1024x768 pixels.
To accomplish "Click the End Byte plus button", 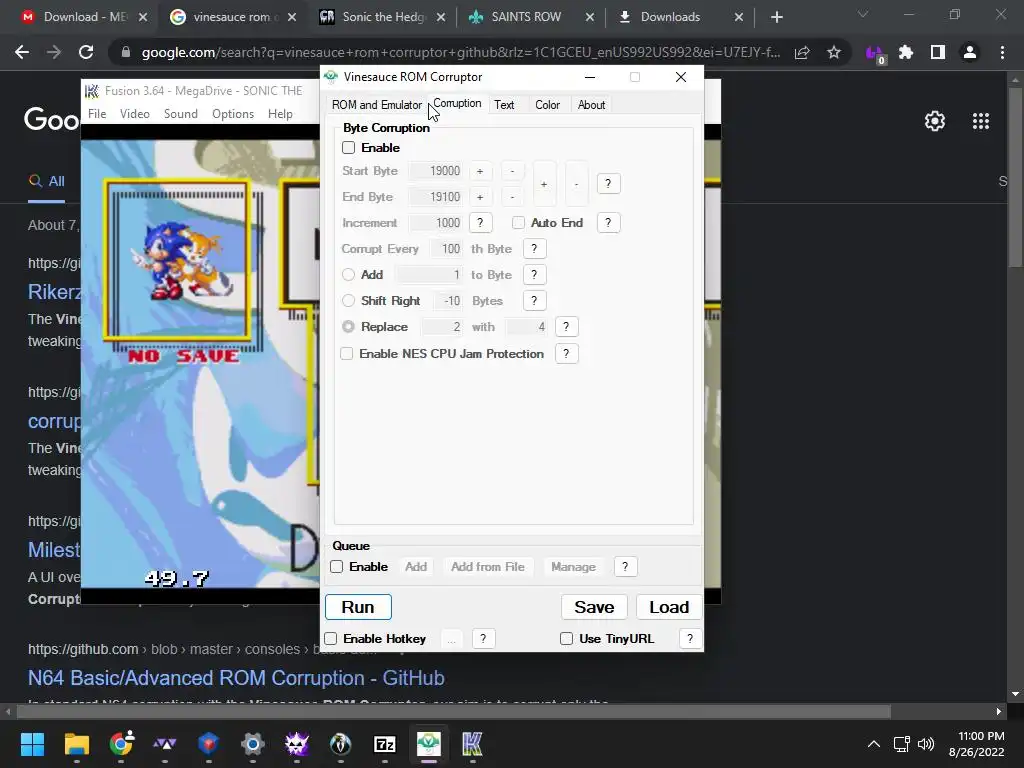I will (480, 197).
